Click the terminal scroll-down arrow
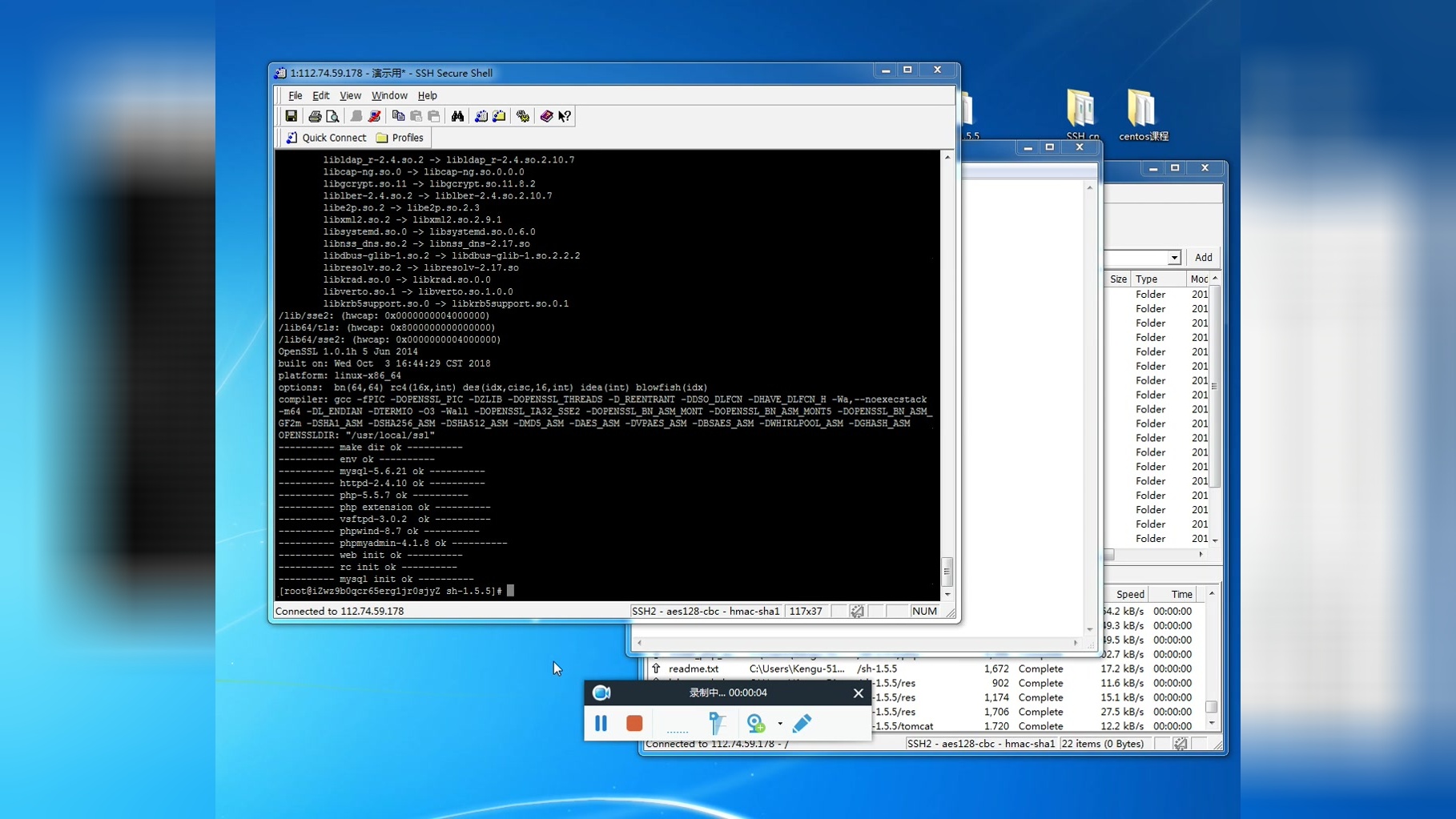 tap(947, 594)
